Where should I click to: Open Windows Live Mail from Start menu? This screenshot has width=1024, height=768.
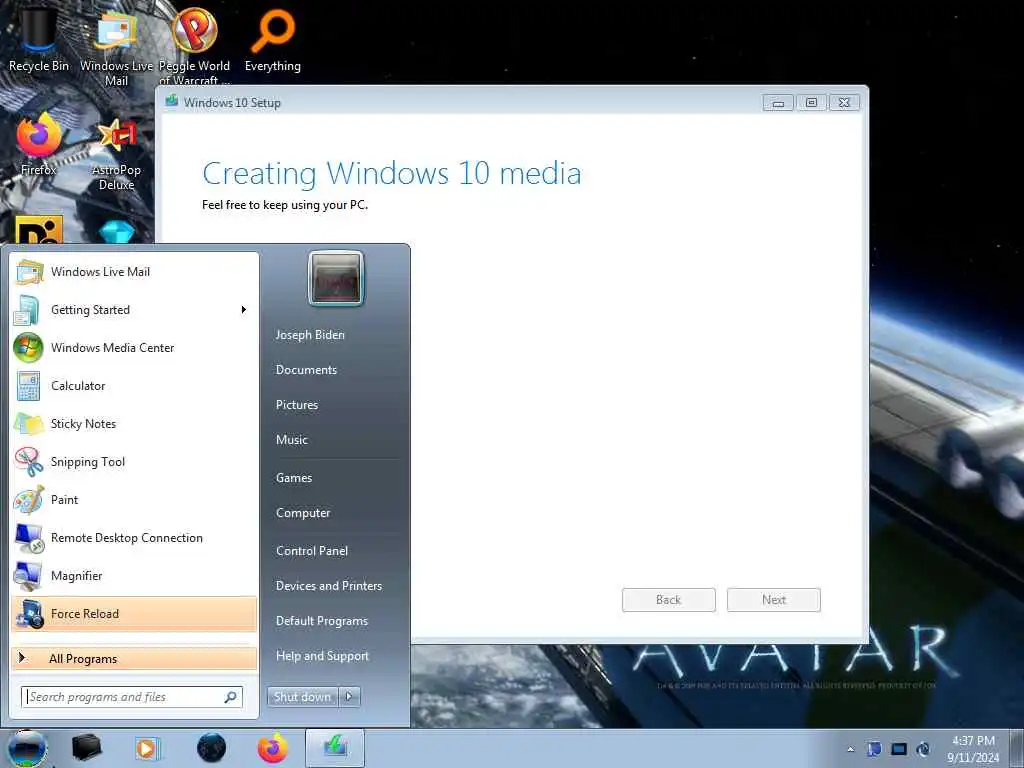(x=134, y=272)
